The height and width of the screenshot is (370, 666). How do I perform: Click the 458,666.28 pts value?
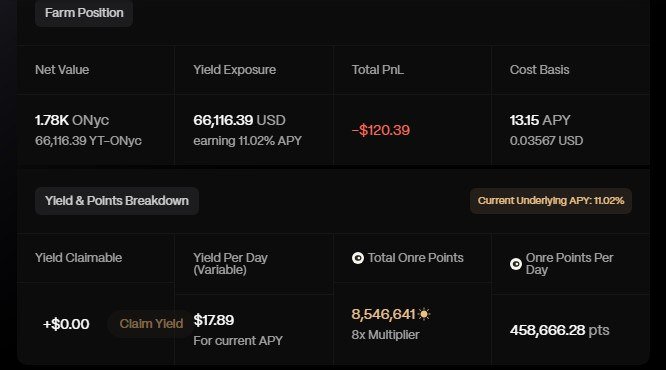(x=560, y=330)
